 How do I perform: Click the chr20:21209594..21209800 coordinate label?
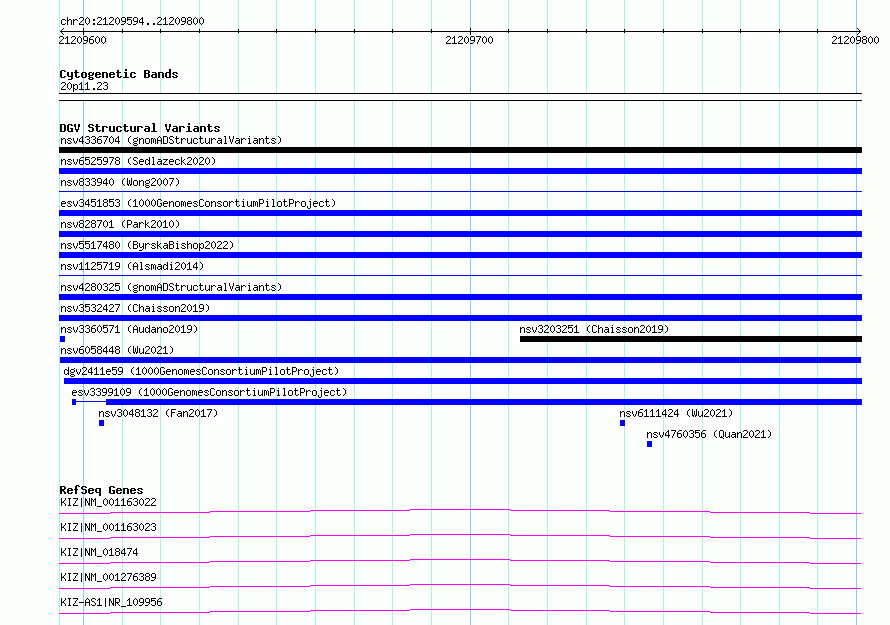point(132,21)
